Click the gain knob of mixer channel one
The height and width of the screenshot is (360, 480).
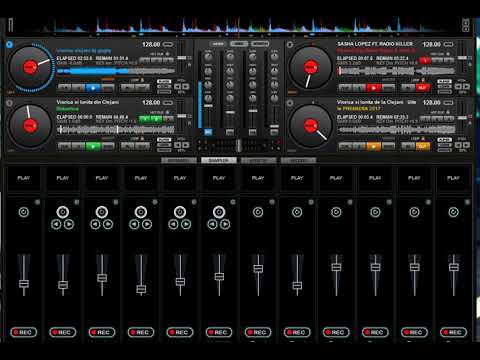point(208,57)
